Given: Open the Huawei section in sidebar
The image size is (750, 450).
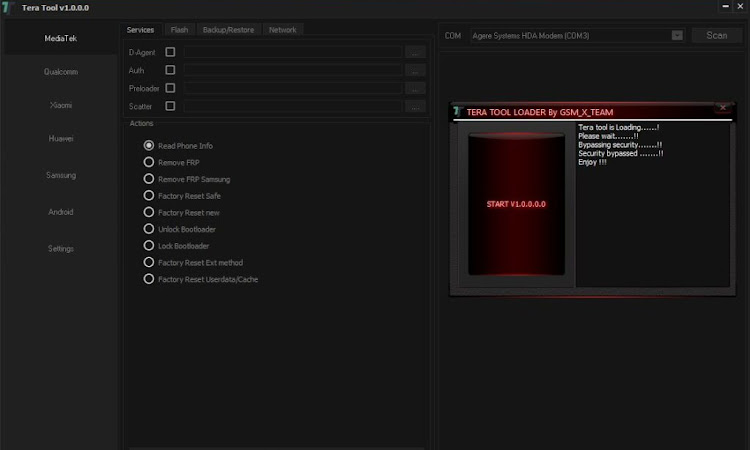Looking at the screenshot, I should click(60, 139).
